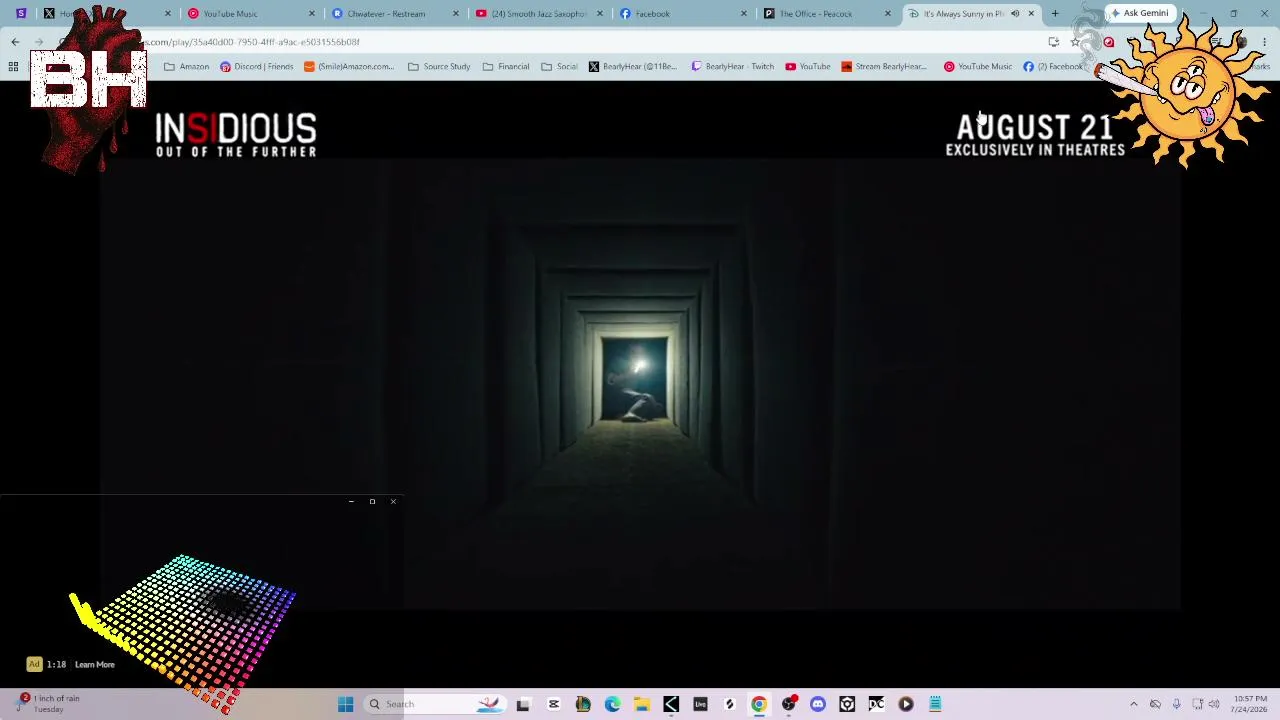The image size is (1280, 720).
Task: Click Learn More on the ad
Action: [x=95, y=665]
